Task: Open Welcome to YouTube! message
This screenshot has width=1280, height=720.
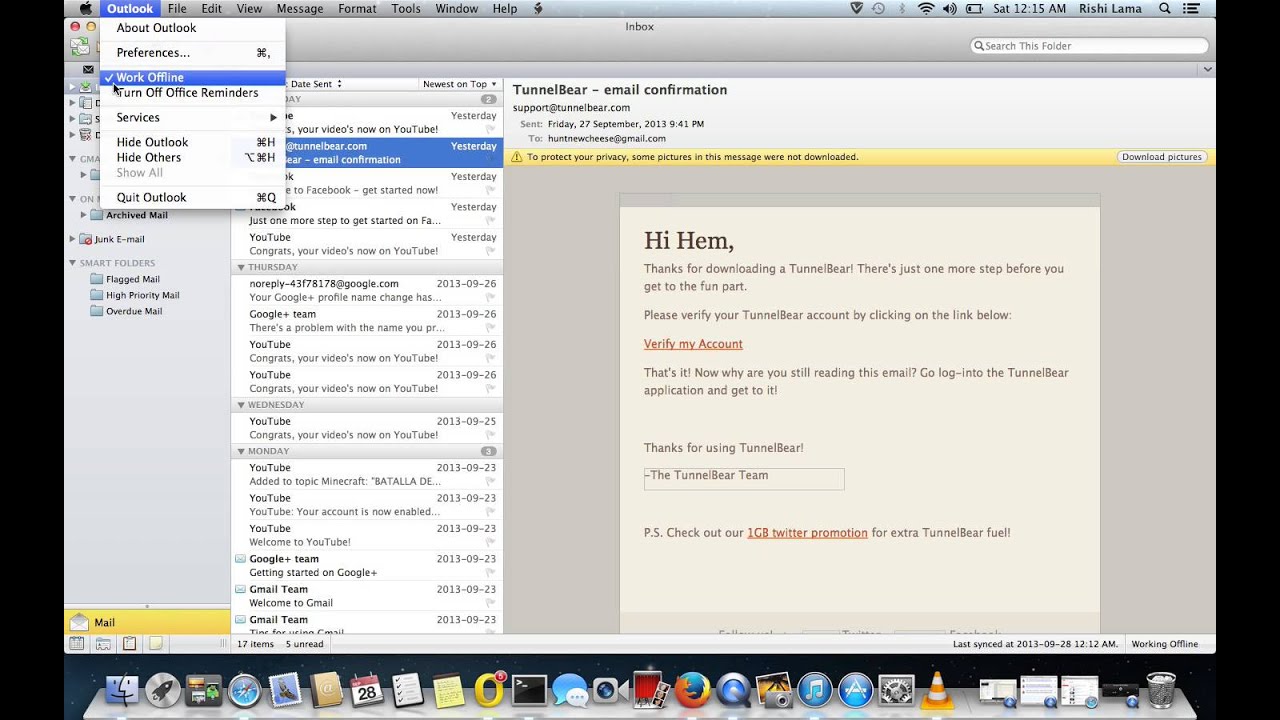Action: 367,535
